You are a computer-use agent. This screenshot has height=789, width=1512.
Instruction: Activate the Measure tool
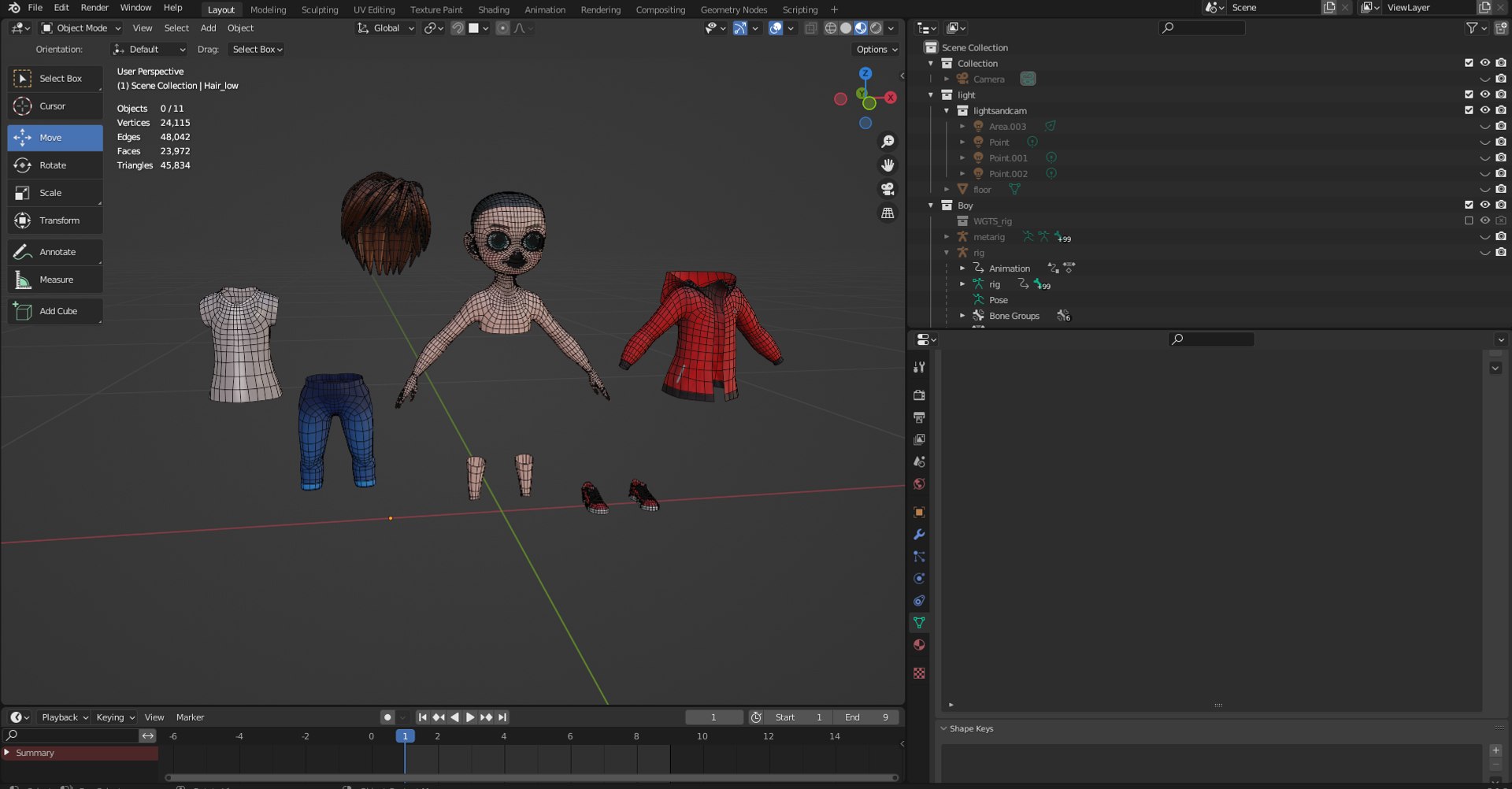tap(55, 280)
